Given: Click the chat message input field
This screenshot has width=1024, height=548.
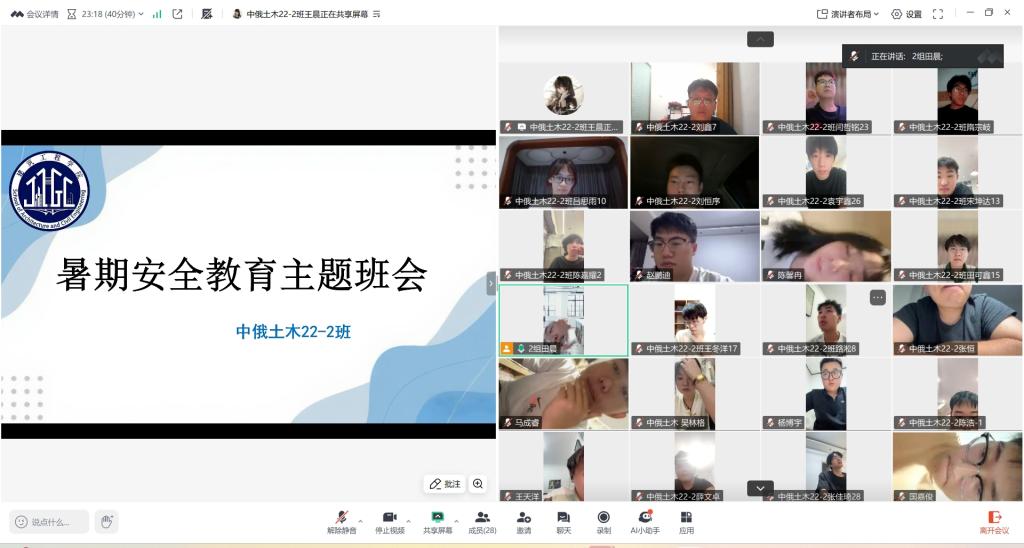Looking at the screenshot, I should (50, 521).
